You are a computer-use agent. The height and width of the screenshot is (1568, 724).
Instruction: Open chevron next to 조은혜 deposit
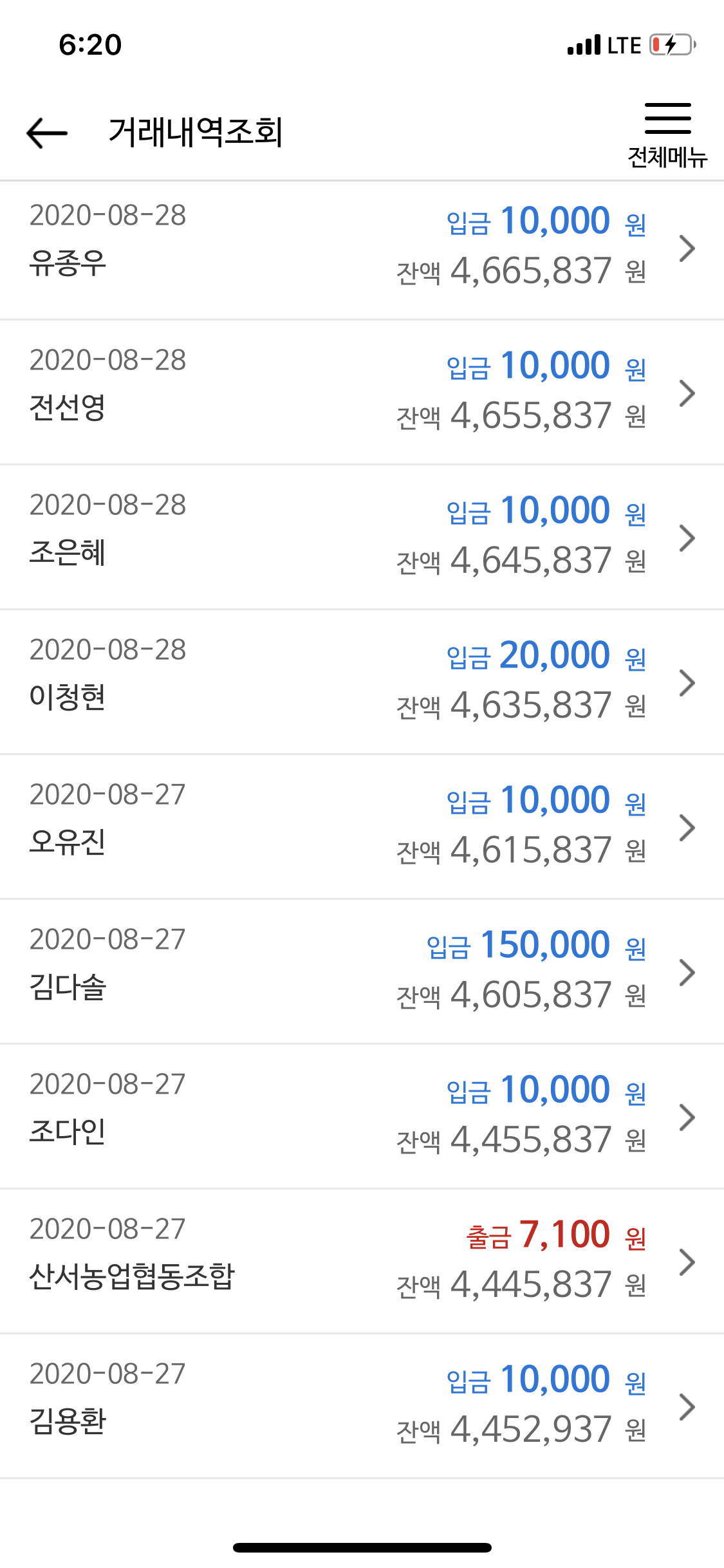coord(687,538)
